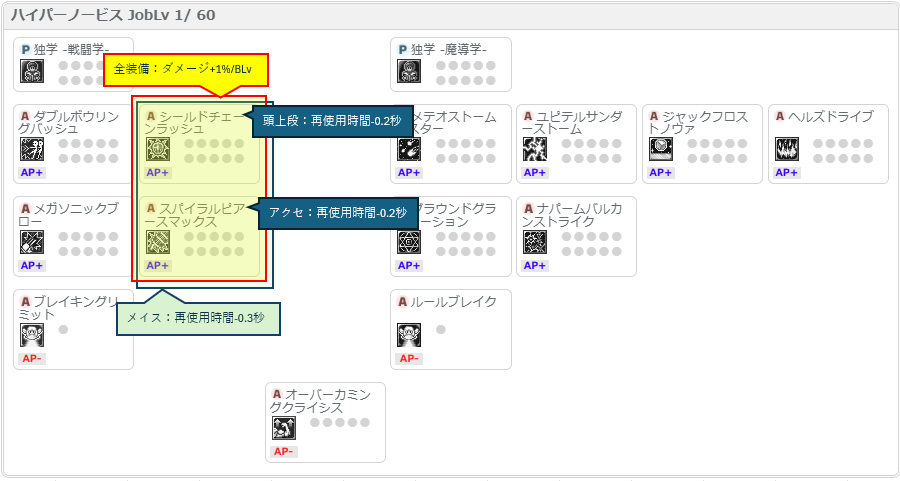The height and width of the screenshot is (481, 900).
Task: Select the オーバーカミングクライシス skill icon
Action: click(x=284, y=428)
